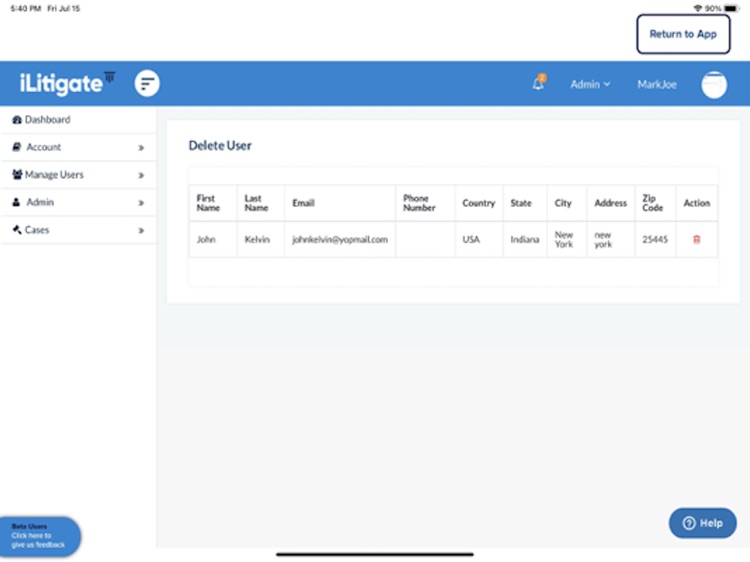Click the Wi-Fi status icon
Image resolution: width=750 pixels, height=562 pixels.
click(698, 8)
